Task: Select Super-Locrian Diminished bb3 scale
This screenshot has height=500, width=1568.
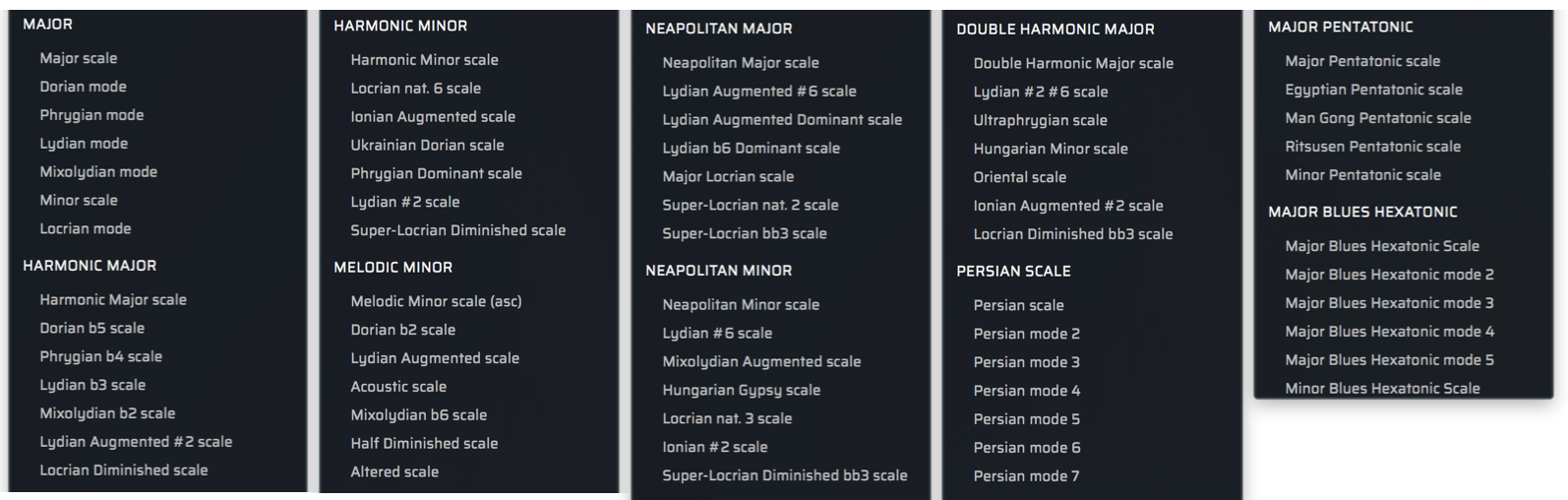Action: click(x=785, y=475)
